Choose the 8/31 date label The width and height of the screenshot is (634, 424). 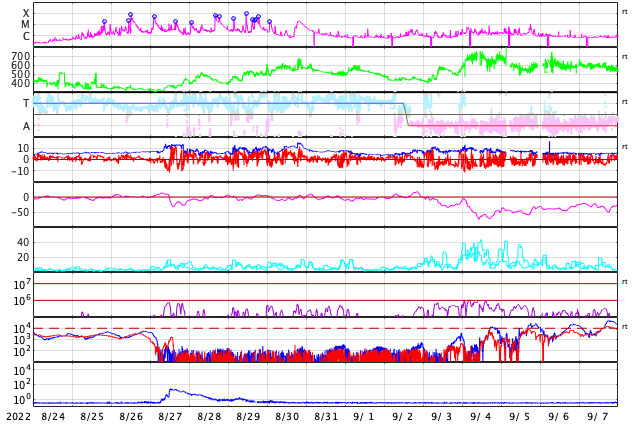coord(326,416)
